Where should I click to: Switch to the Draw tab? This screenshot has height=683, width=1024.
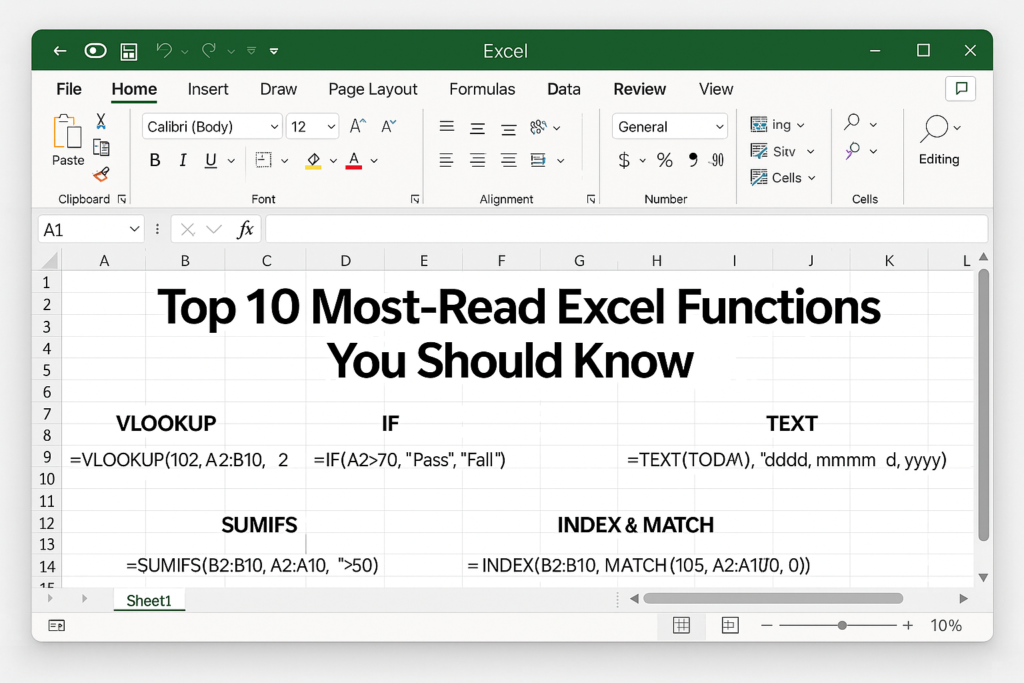278,89
